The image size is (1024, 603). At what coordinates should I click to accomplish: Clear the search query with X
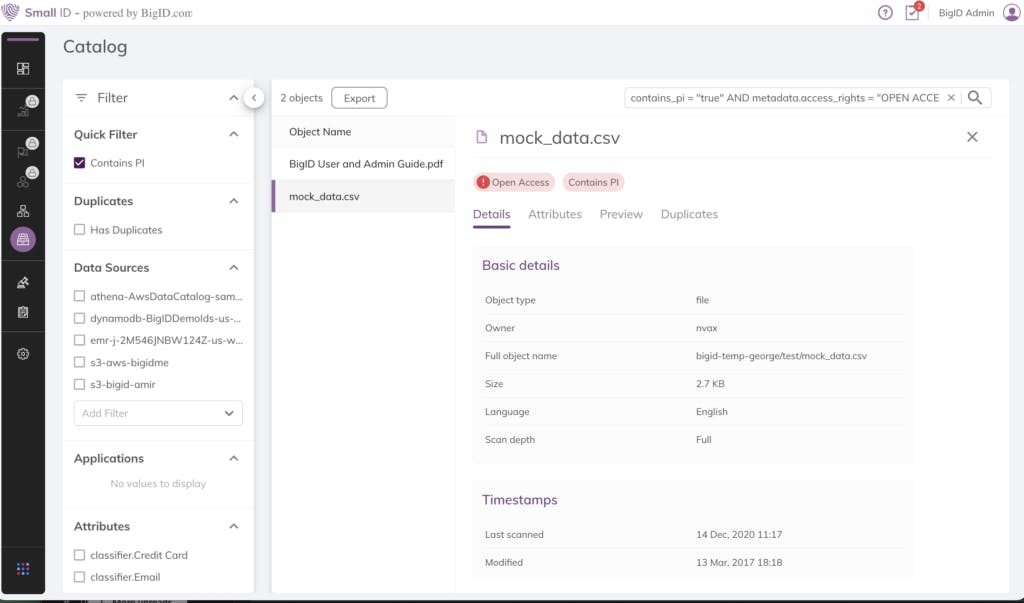click(951, 97)
